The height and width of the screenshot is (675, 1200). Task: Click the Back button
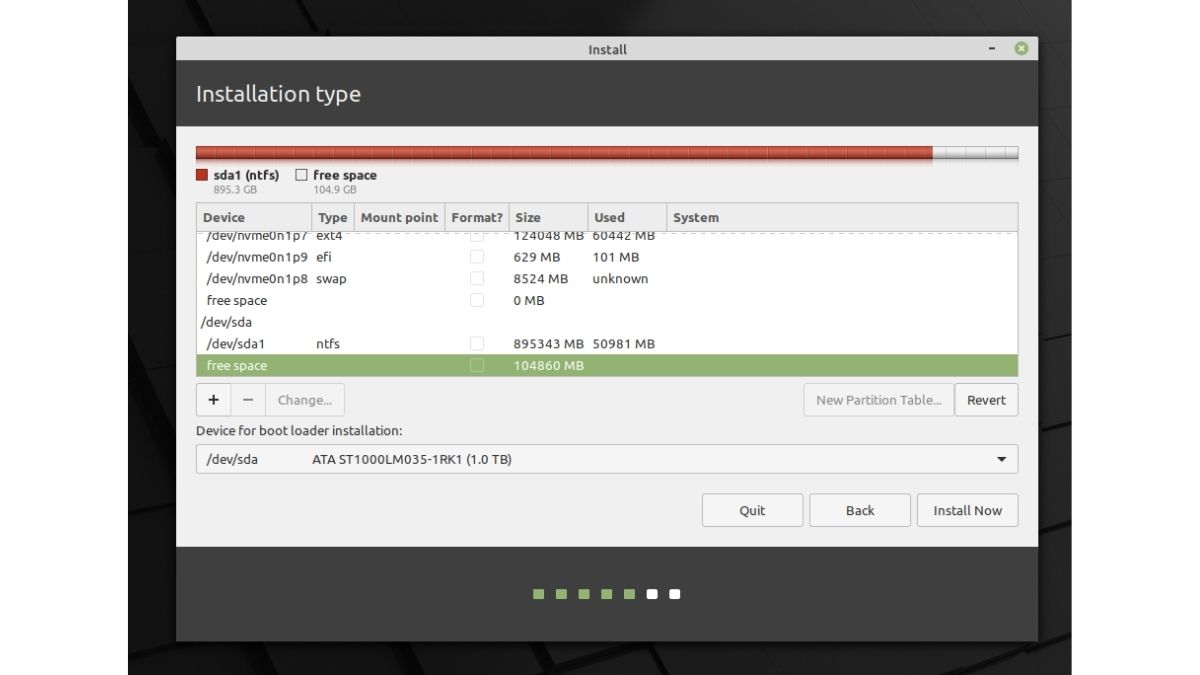pyautogui.click(x=859, y=510)
